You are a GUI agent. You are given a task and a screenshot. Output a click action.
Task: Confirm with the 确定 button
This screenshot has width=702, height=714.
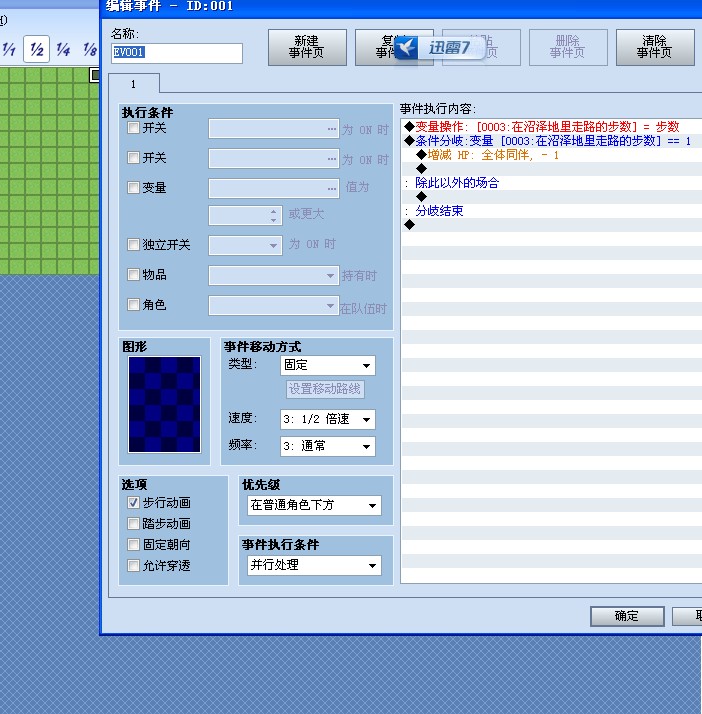627,616
